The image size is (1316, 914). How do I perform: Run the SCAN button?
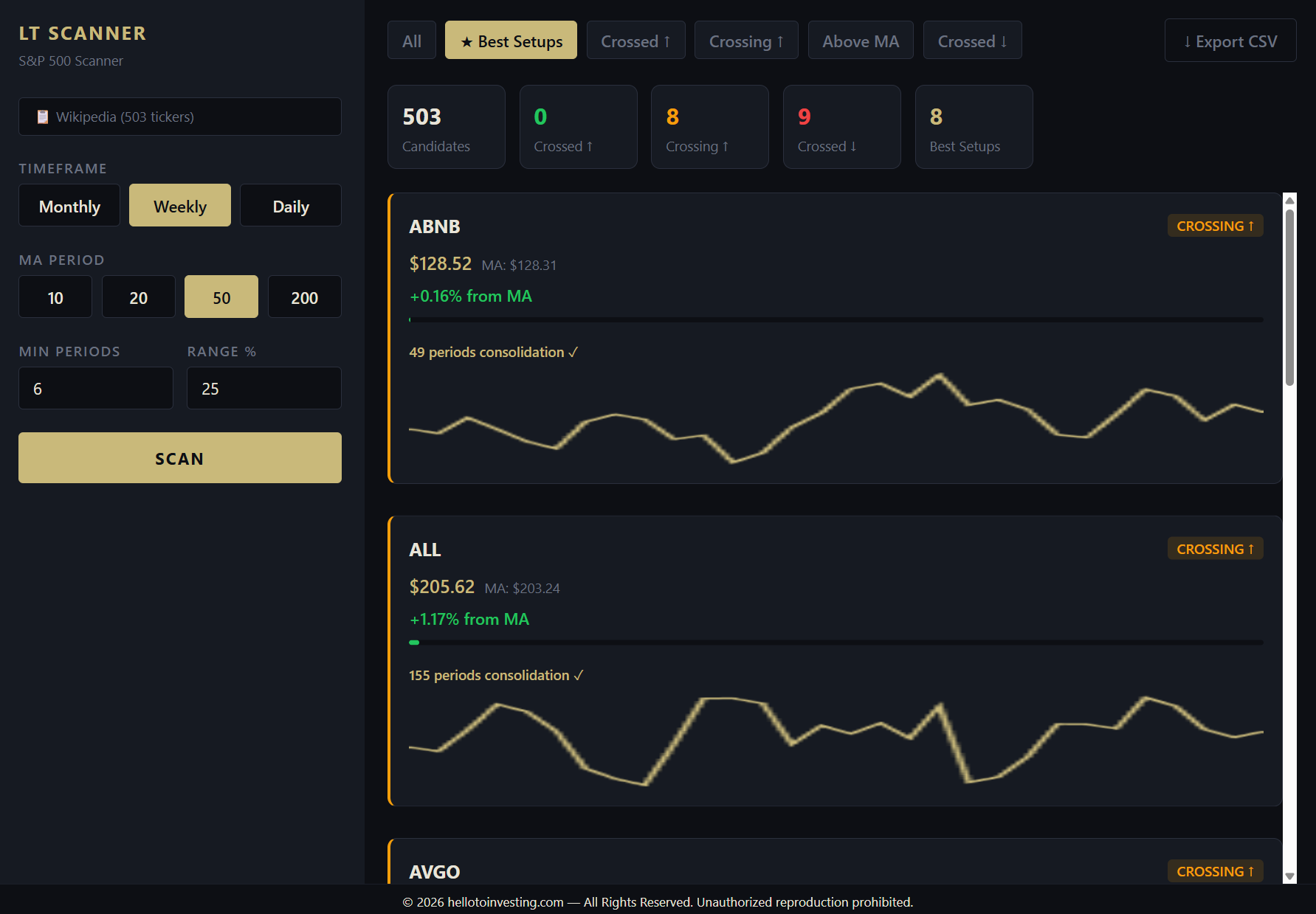click(x=180, y=458)
